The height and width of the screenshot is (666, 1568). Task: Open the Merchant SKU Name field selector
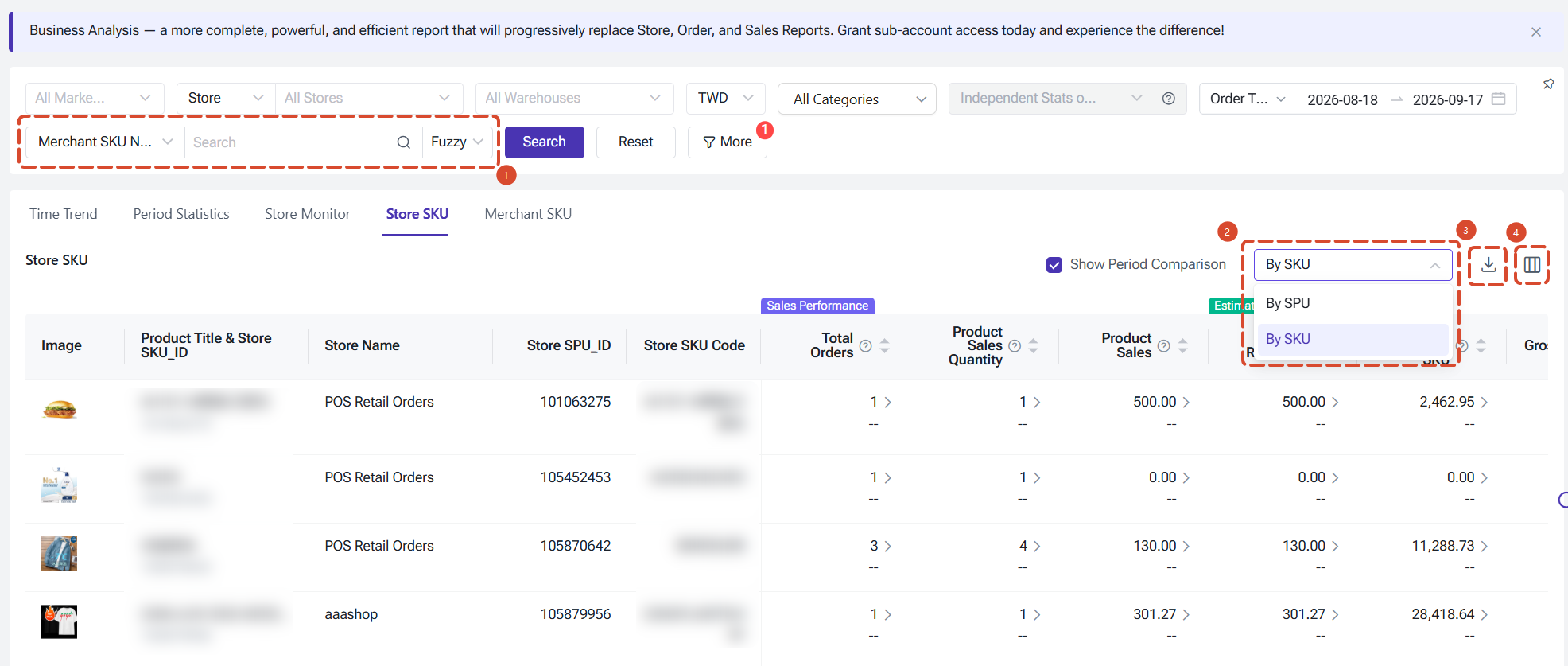[x=106, y=142]
